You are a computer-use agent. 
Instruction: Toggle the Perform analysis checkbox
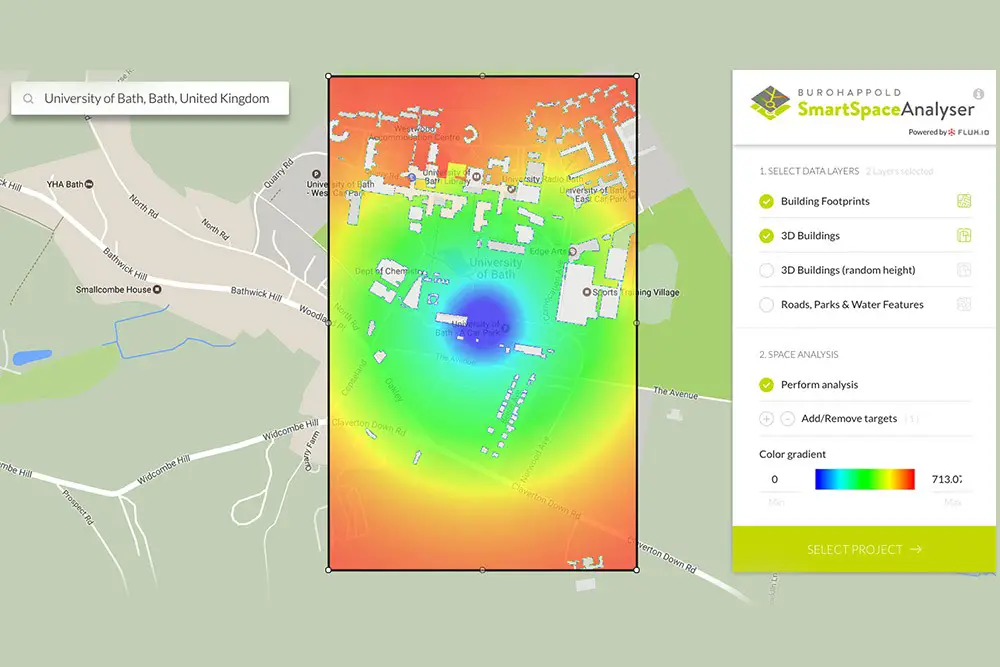point(767,385)
